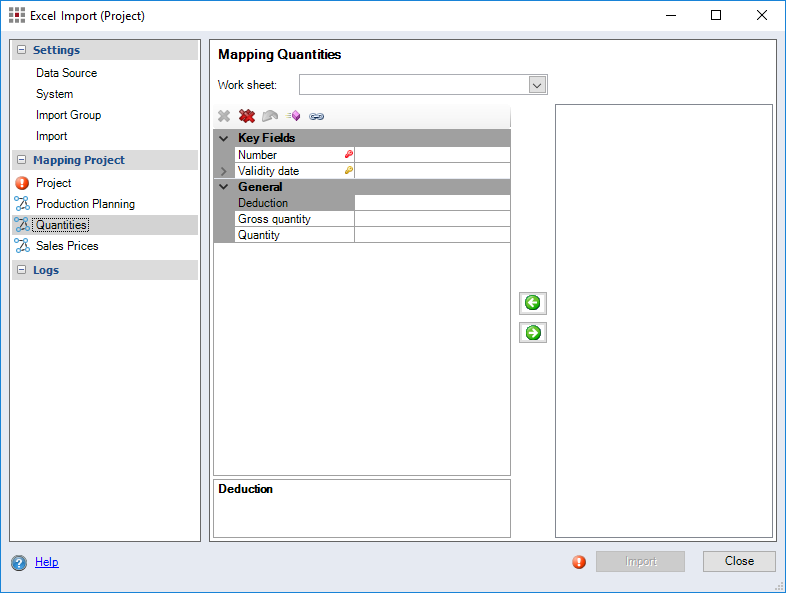Viewport: 786px width, 593px height.
Task: Click the green right arrow button
Action: (533, 333)
